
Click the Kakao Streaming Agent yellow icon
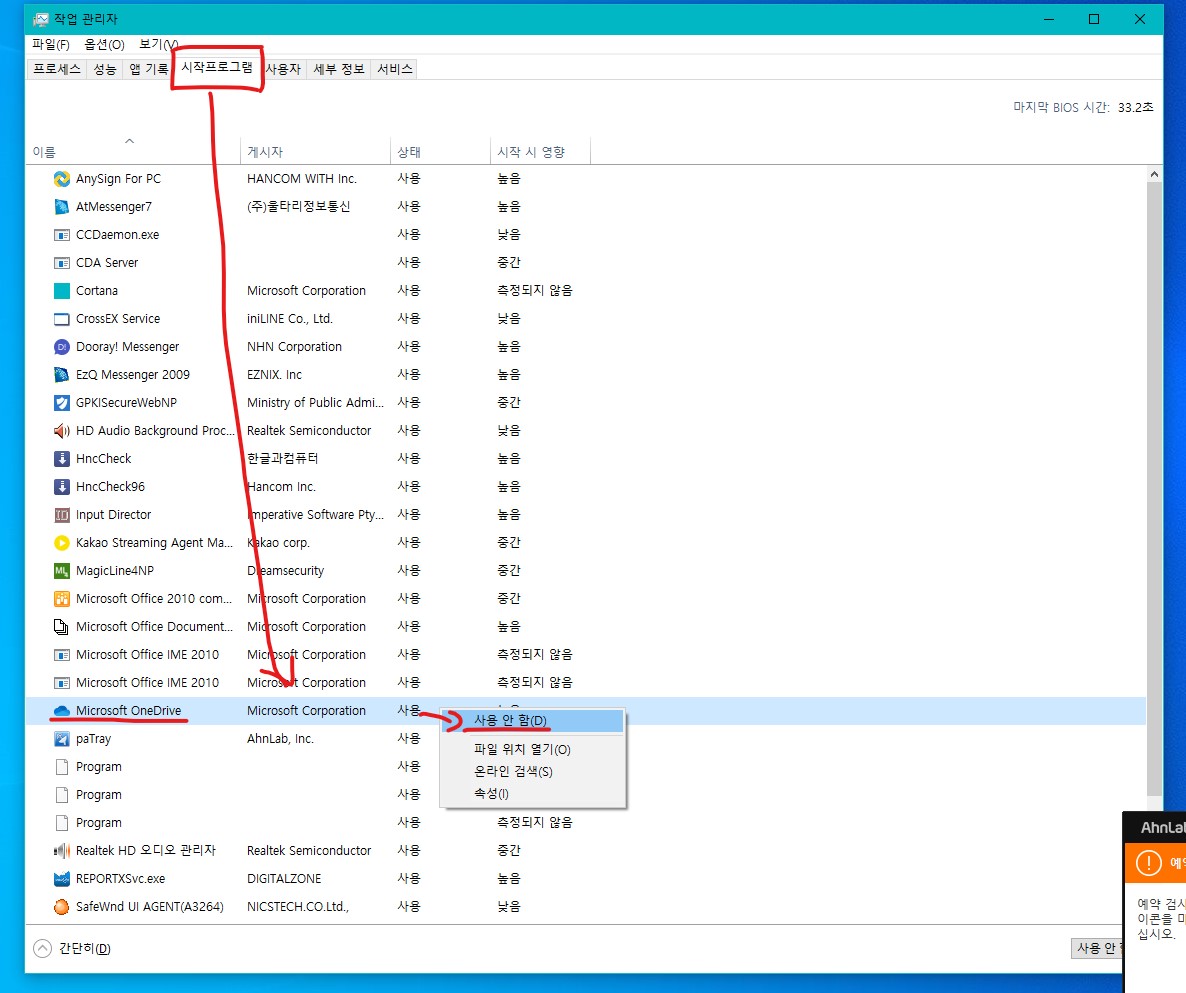coord(61,543)
